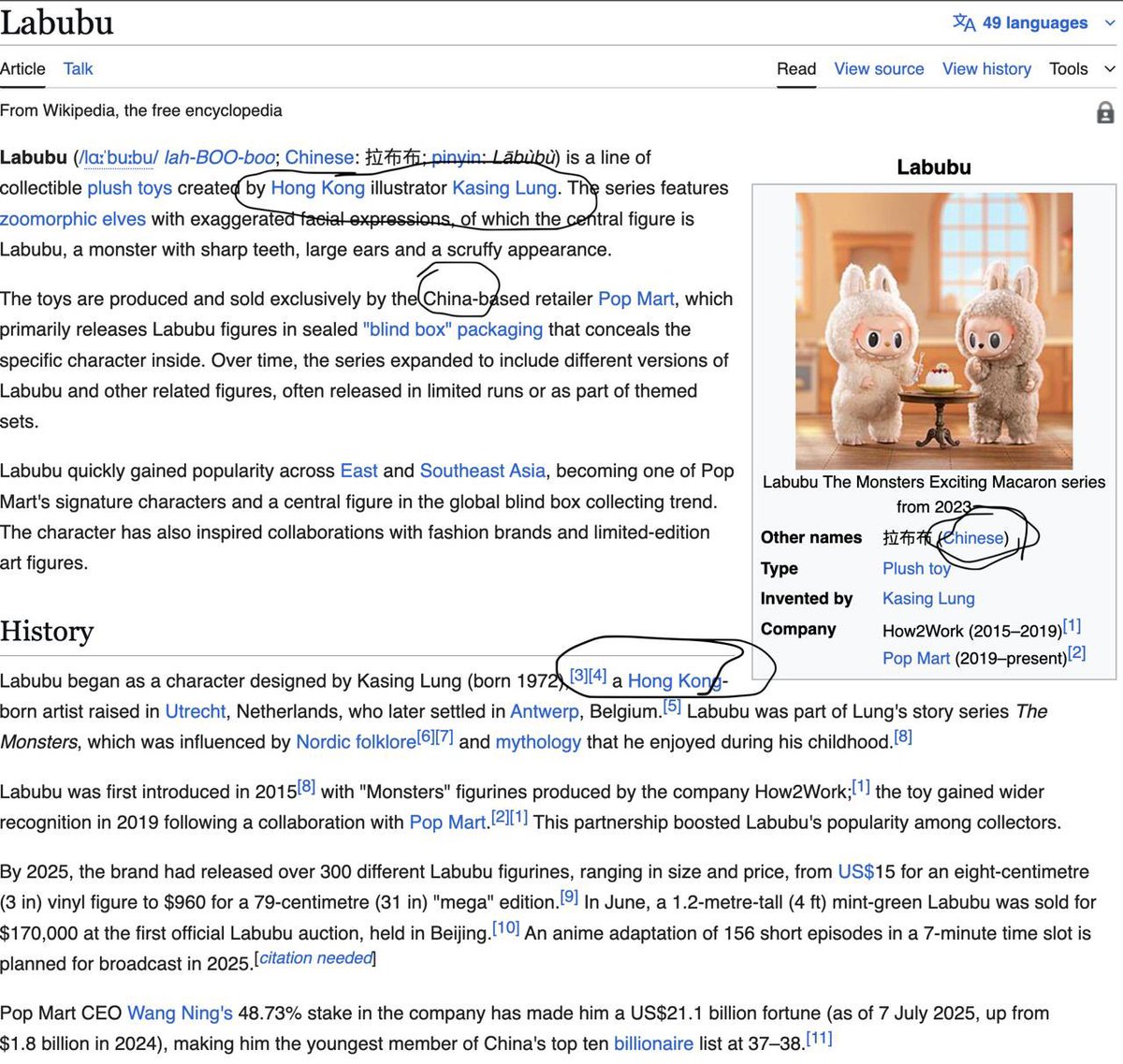
Task: Click the citation needed tag
Action: click(x=315, y=958)
